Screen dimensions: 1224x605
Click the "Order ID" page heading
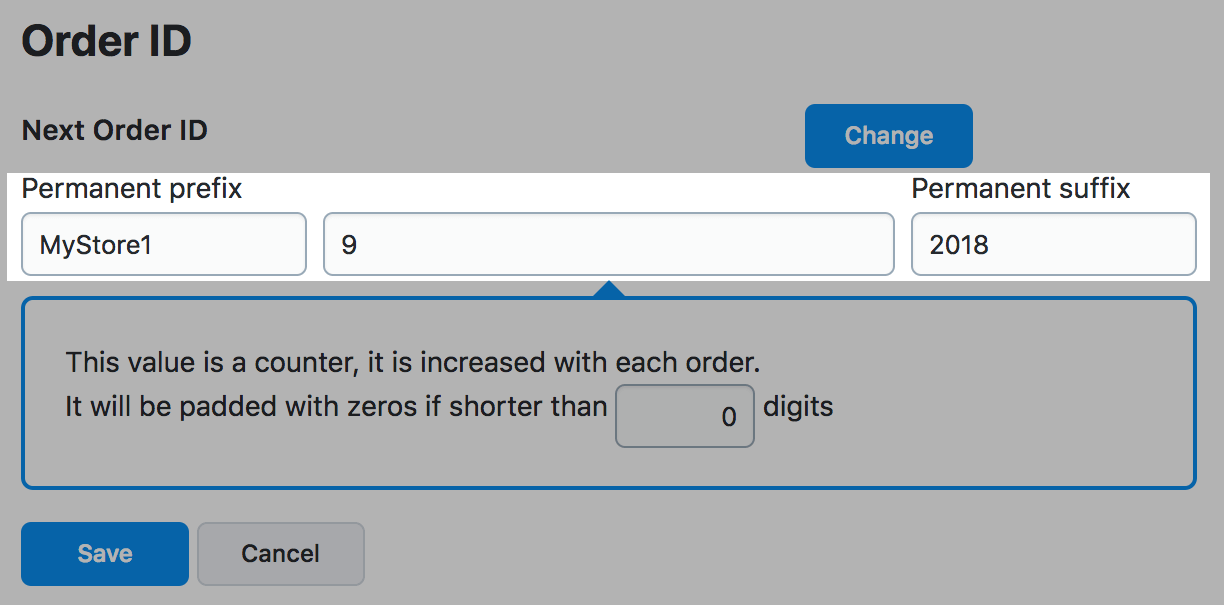tap(106, 42)
